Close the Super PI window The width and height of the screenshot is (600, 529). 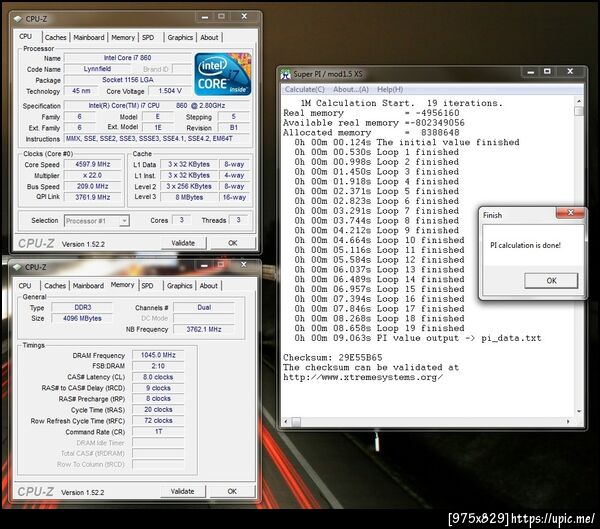click(570, 72)
